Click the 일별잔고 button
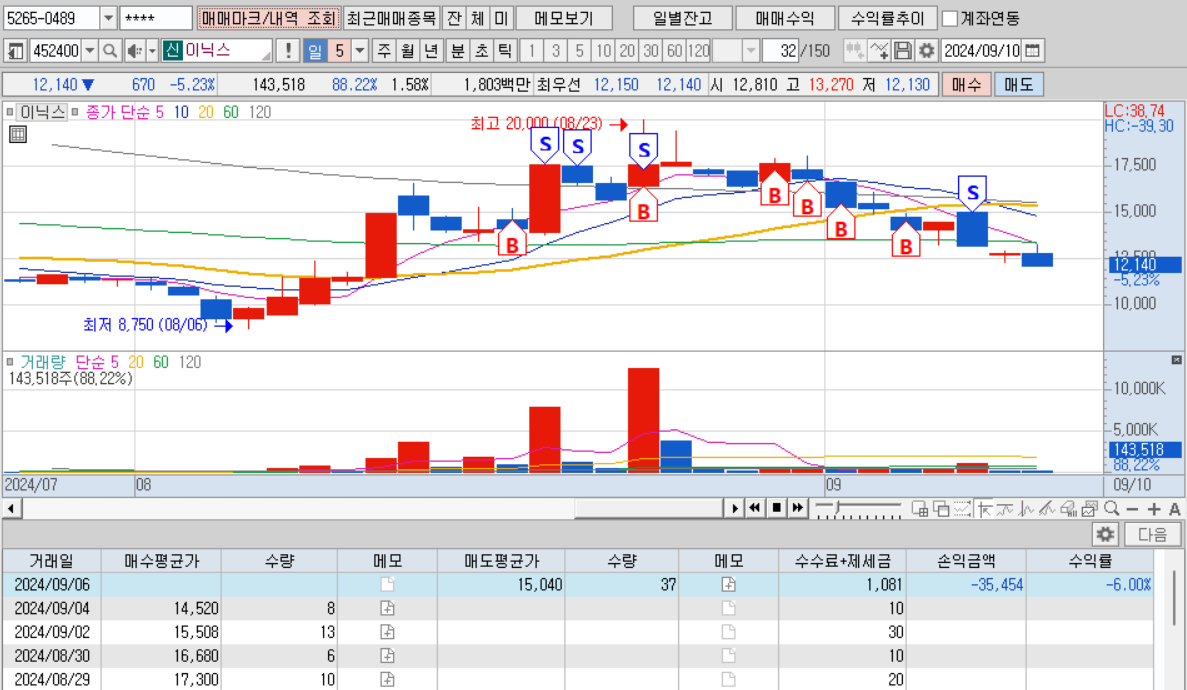Viewport: 1187px width, 690px height. click(x=683, y=18)
